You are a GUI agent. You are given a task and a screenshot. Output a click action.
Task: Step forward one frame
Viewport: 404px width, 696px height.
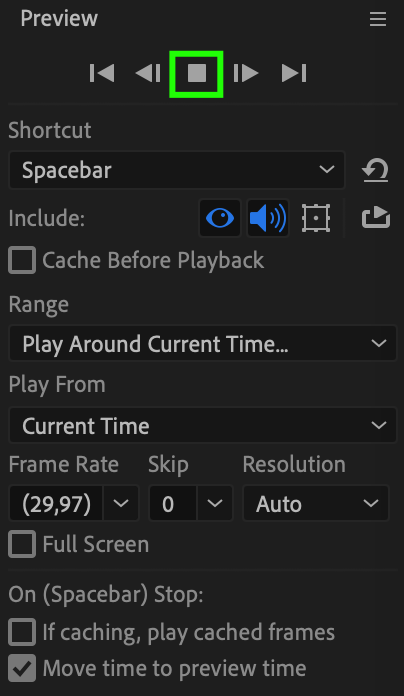(246, 73)
